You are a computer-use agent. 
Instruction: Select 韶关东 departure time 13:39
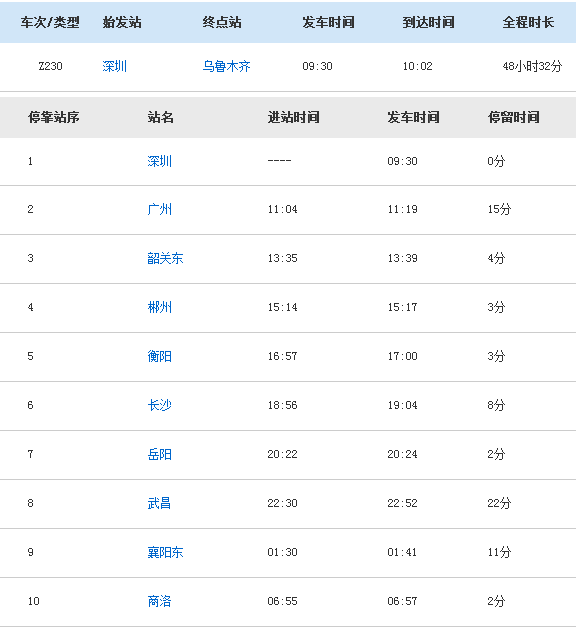pyautogui.click(x=403, y=258)
